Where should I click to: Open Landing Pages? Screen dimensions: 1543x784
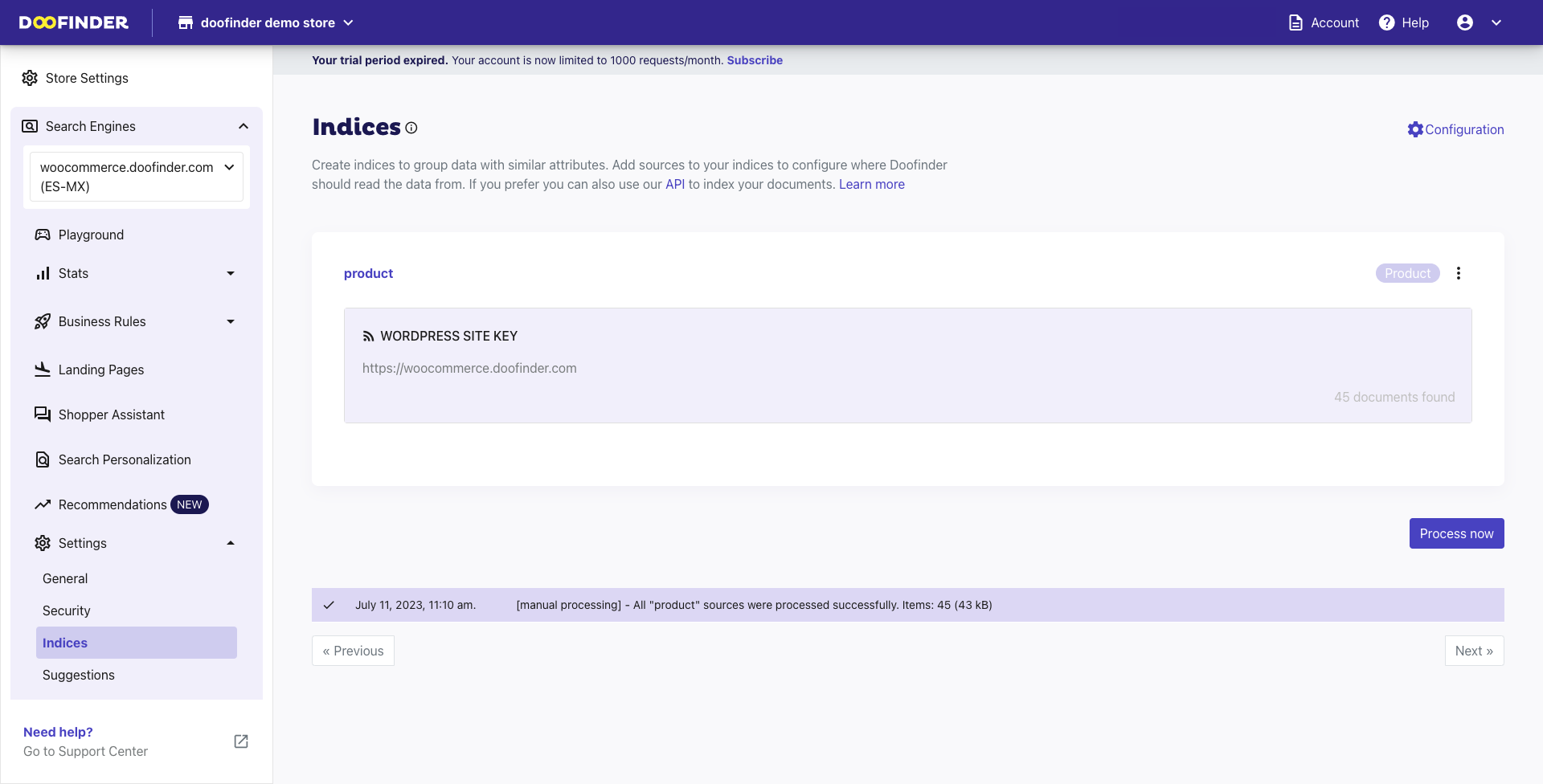pos(101,370)
